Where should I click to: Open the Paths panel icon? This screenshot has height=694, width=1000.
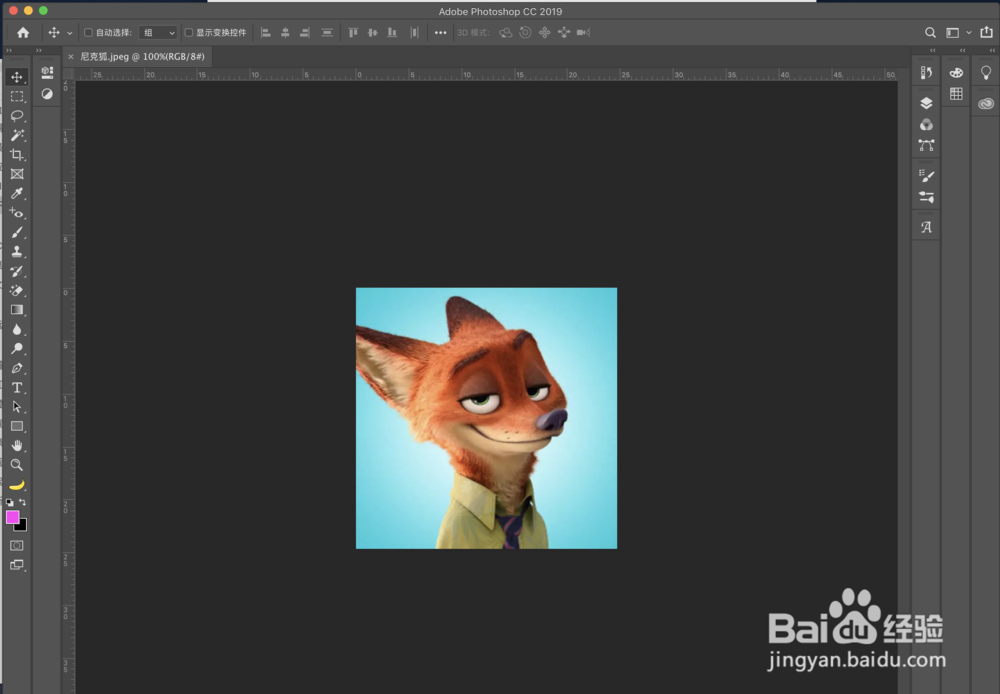(x=926, y=145)
